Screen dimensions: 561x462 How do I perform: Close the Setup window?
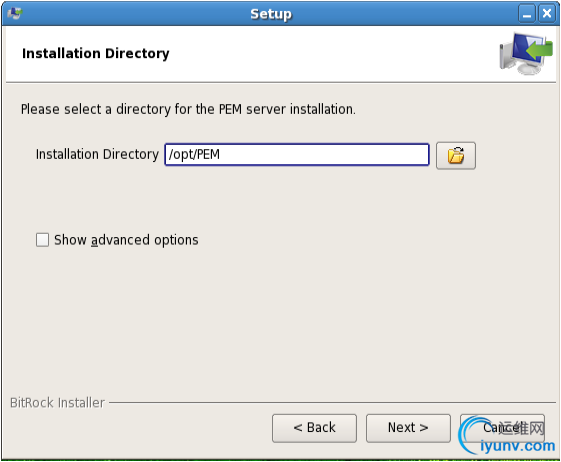547,14
